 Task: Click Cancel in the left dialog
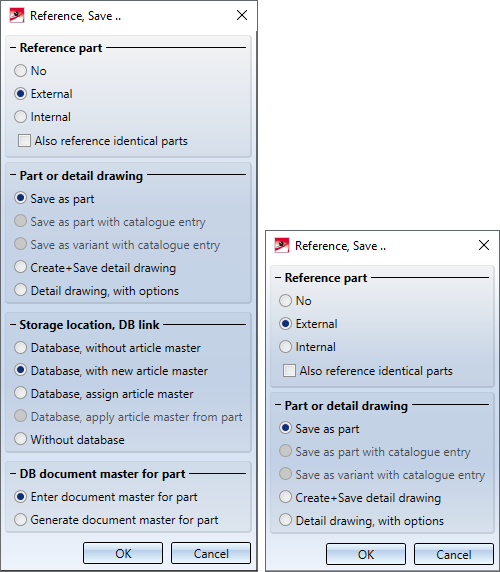211,553
